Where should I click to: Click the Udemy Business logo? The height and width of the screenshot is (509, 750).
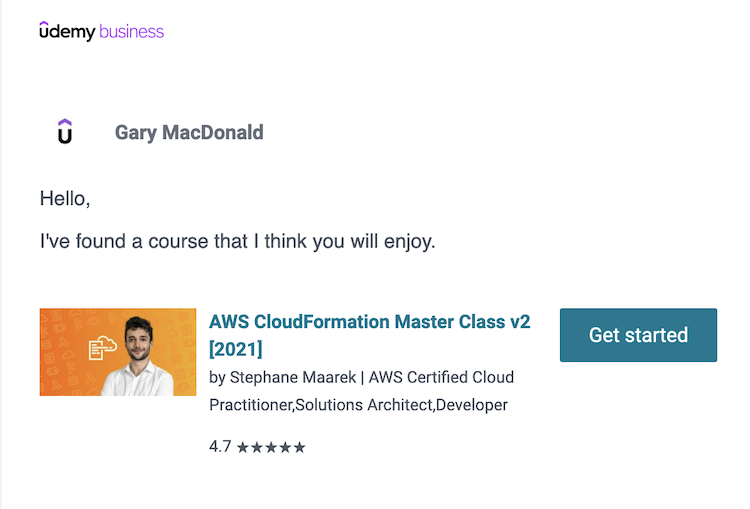(101, 31)
